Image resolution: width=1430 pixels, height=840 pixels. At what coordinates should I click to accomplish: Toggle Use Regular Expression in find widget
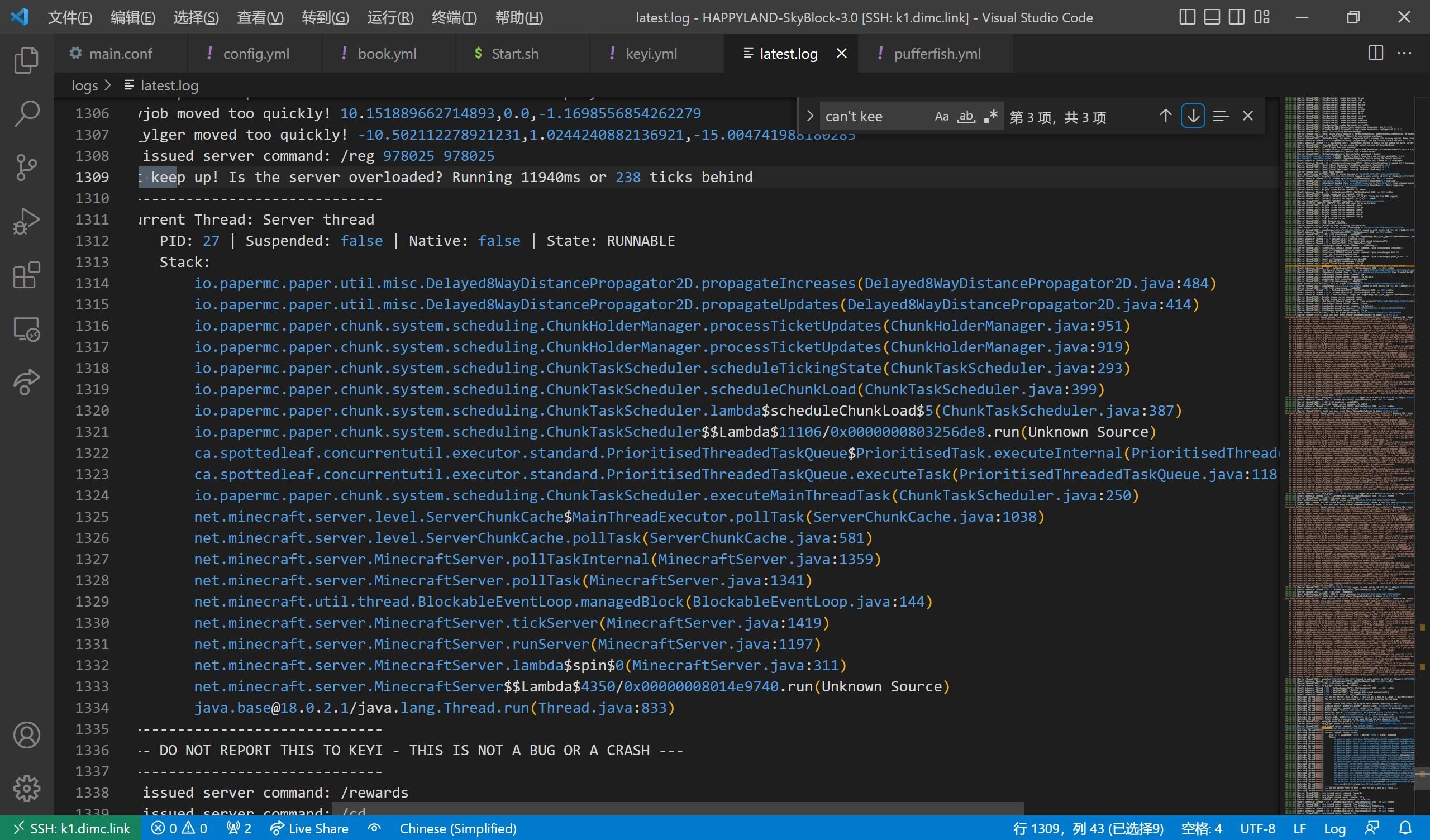tap(991, 116)
